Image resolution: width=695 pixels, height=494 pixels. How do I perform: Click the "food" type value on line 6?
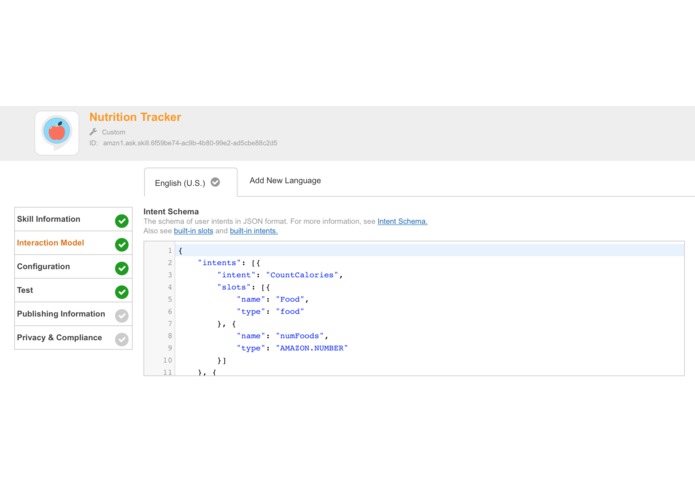[290, 312]
